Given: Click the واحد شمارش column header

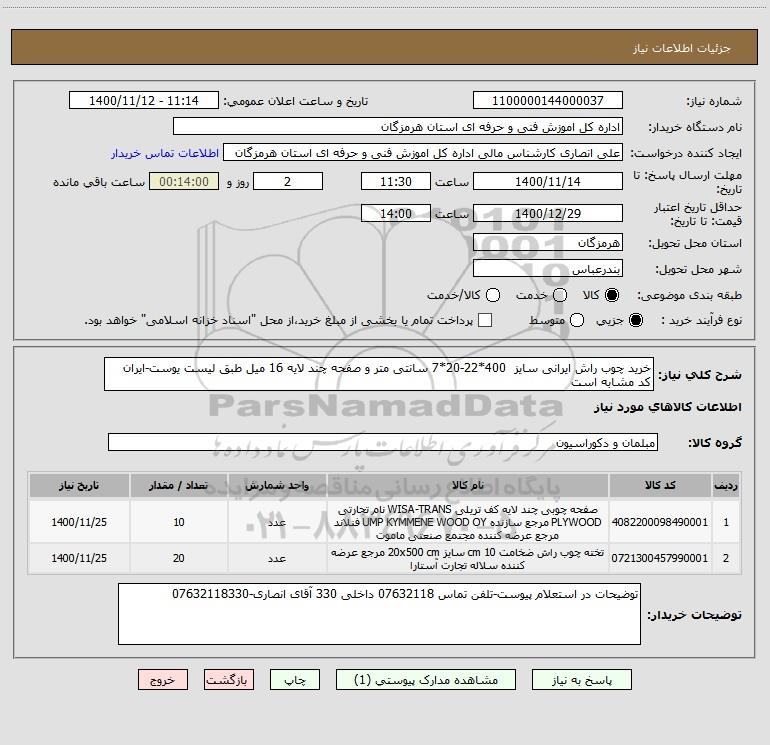Looking at the screenshot, I should click(277, 486).
